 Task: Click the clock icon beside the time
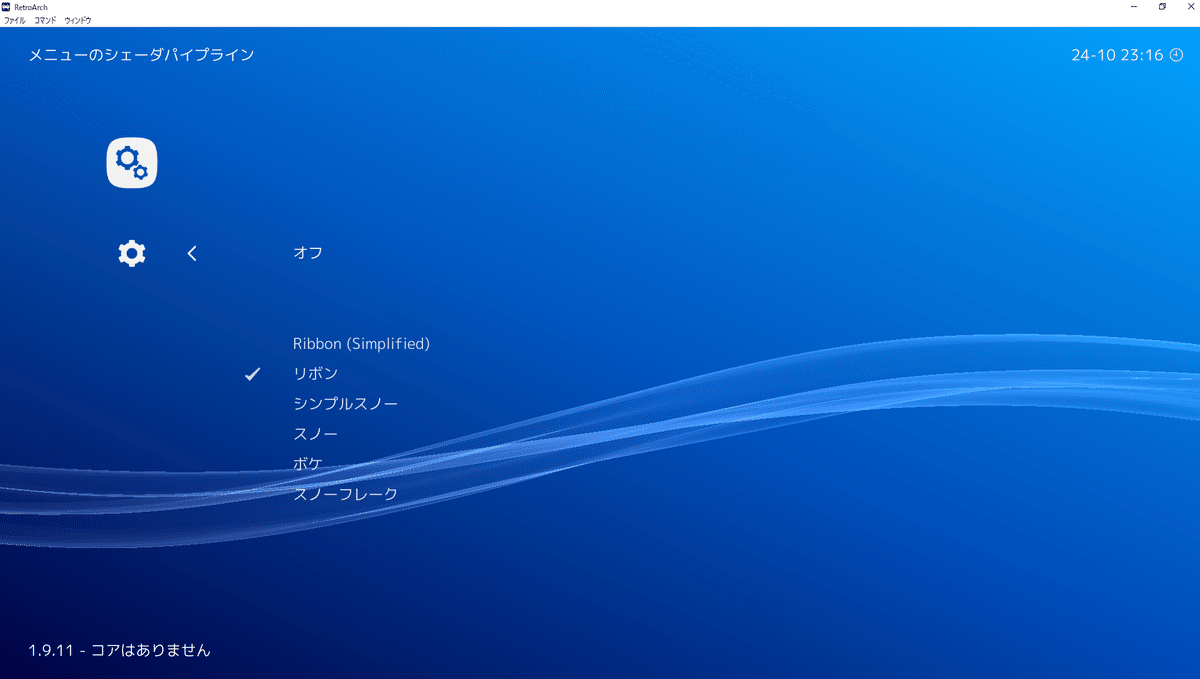pyautogui.click(x=1176, y=55)
